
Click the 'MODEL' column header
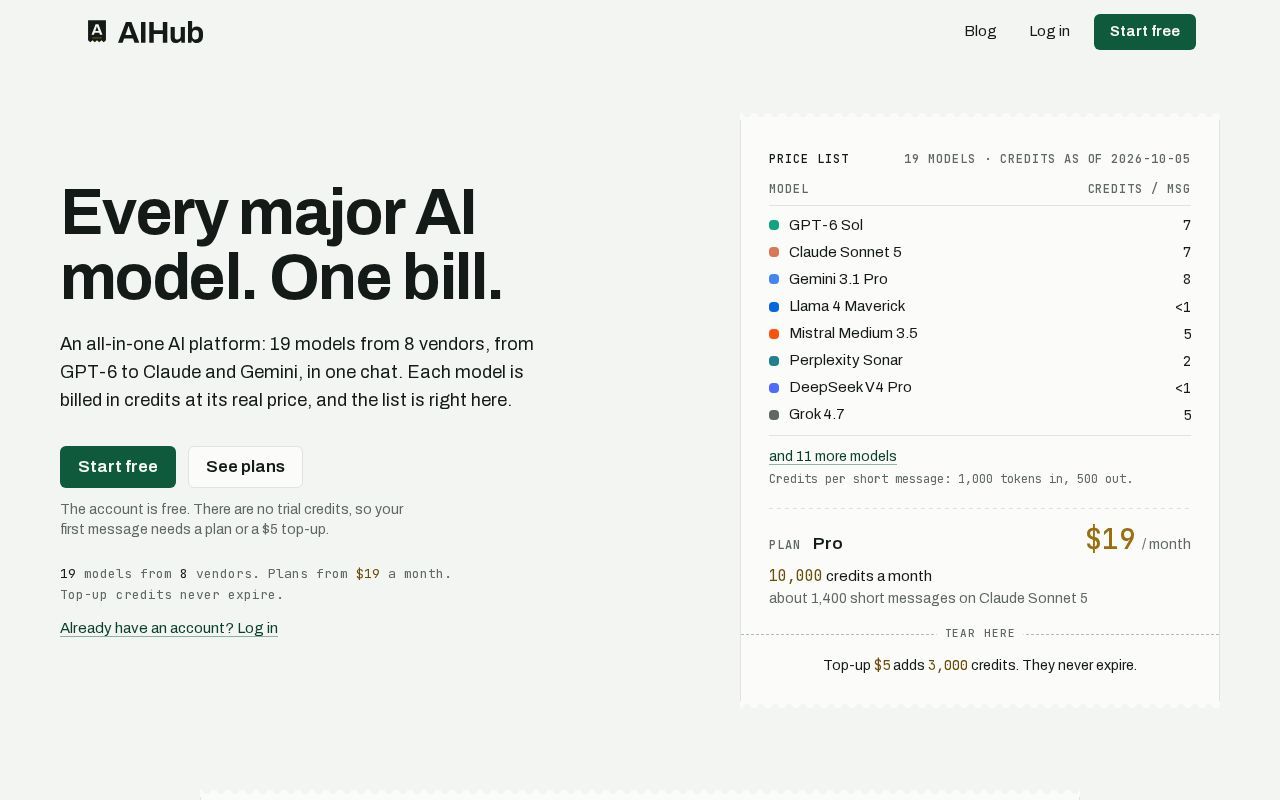click(x=789, y=189)
